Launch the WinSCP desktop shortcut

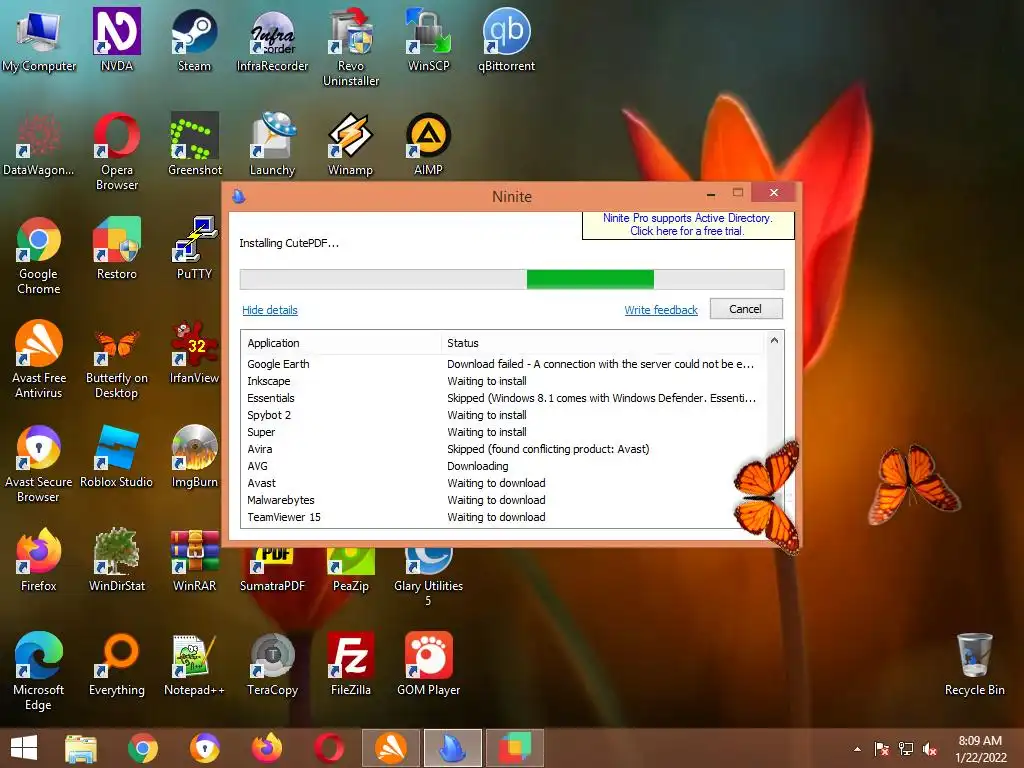428,40
